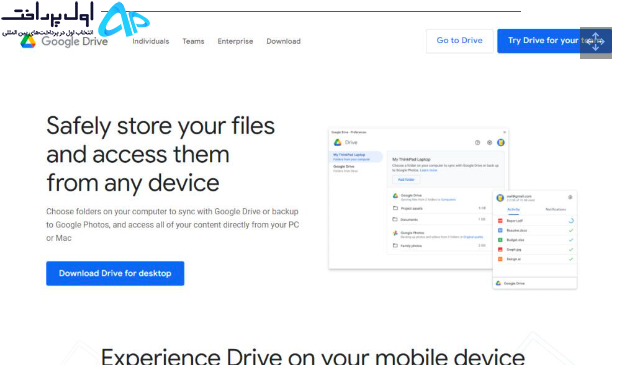Click the Project assets folder icon
The image size is (623, 377).
[395, 208]
